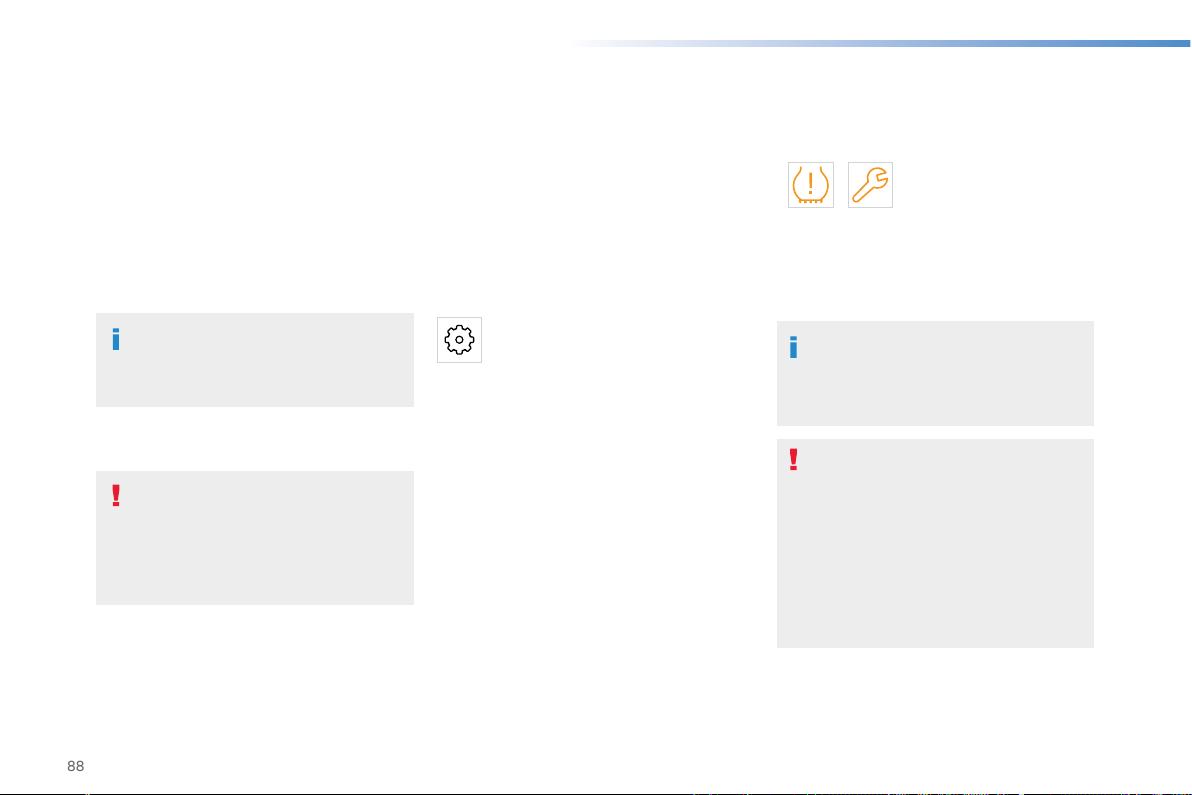This screenshot has width=1192, height=795.
Task: Click the orange tyre pressure warning icon
Action: [x=810, y=185]
